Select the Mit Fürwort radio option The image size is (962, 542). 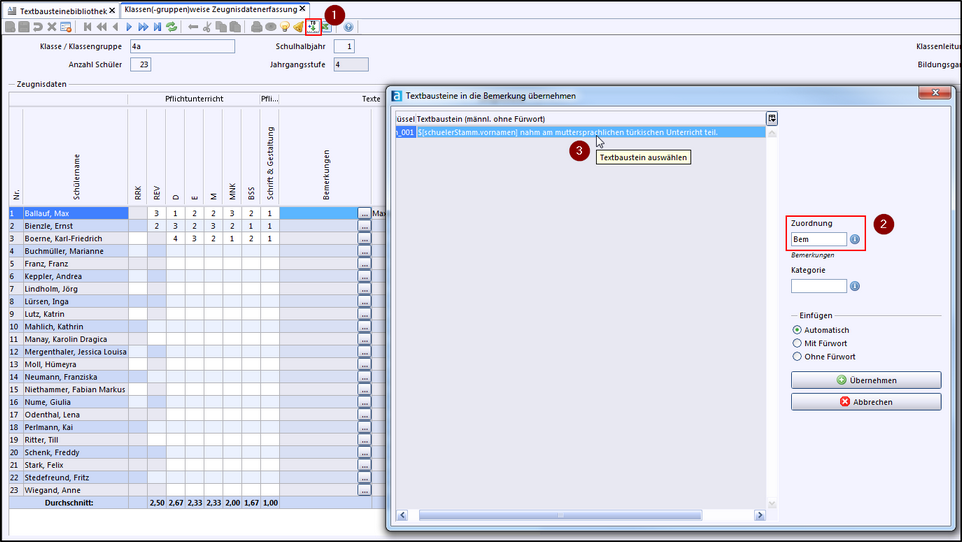tap(797, 343)
